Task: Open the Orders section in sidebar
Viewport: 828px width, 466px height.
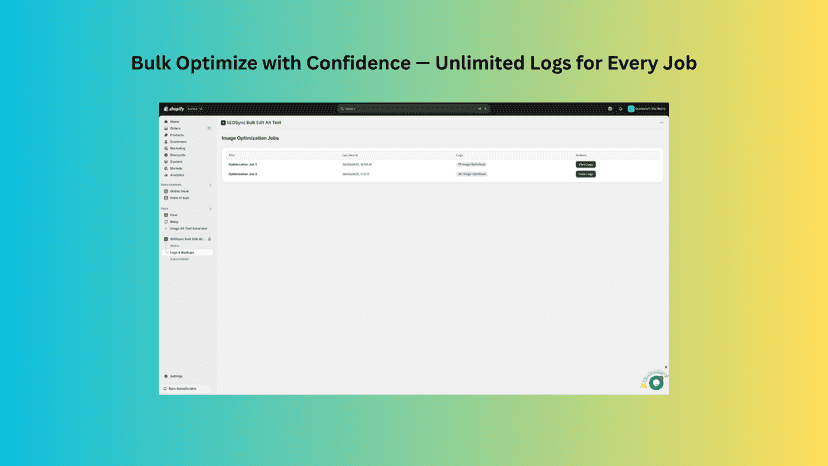Action: (175, 128)
